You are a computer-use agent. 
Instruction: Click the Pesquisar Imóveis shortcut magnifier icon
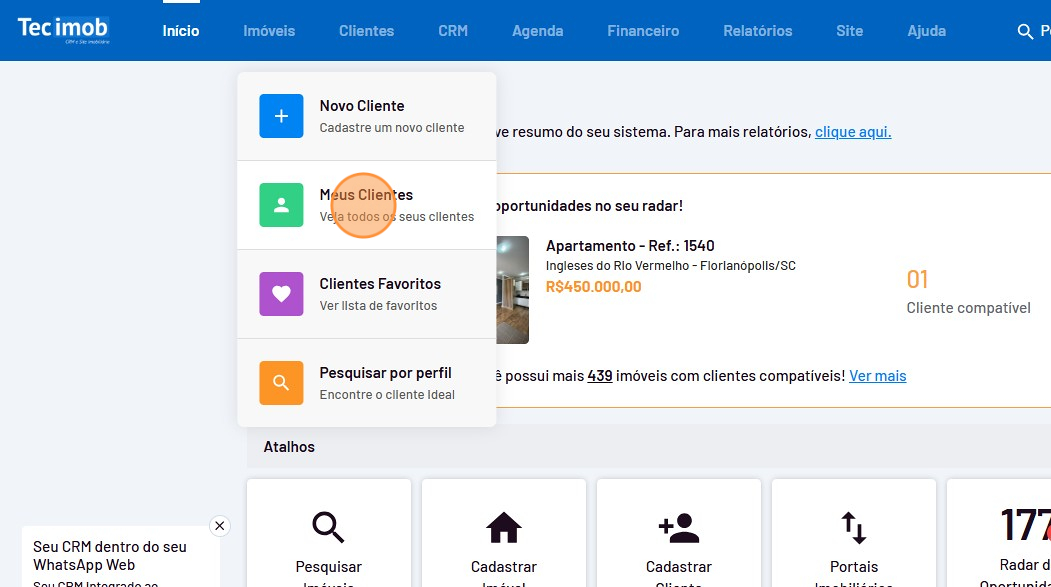coord(328,526)
